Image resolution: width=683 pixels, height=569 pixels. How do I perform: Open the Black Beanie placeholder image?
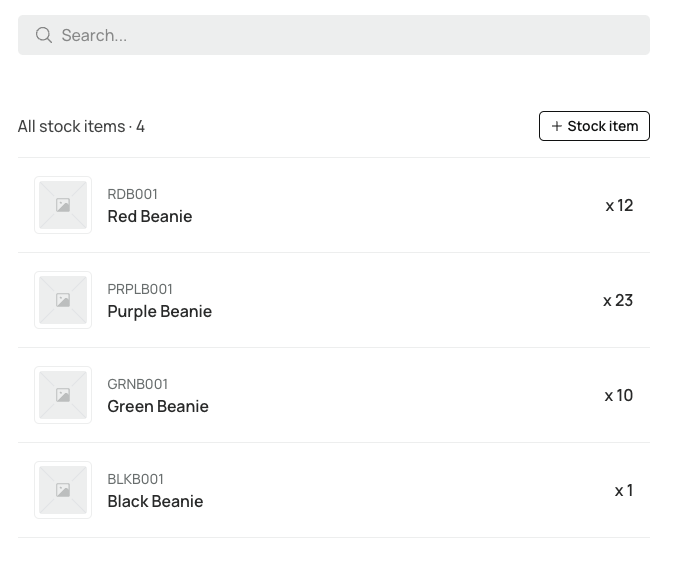pos(63,490)
